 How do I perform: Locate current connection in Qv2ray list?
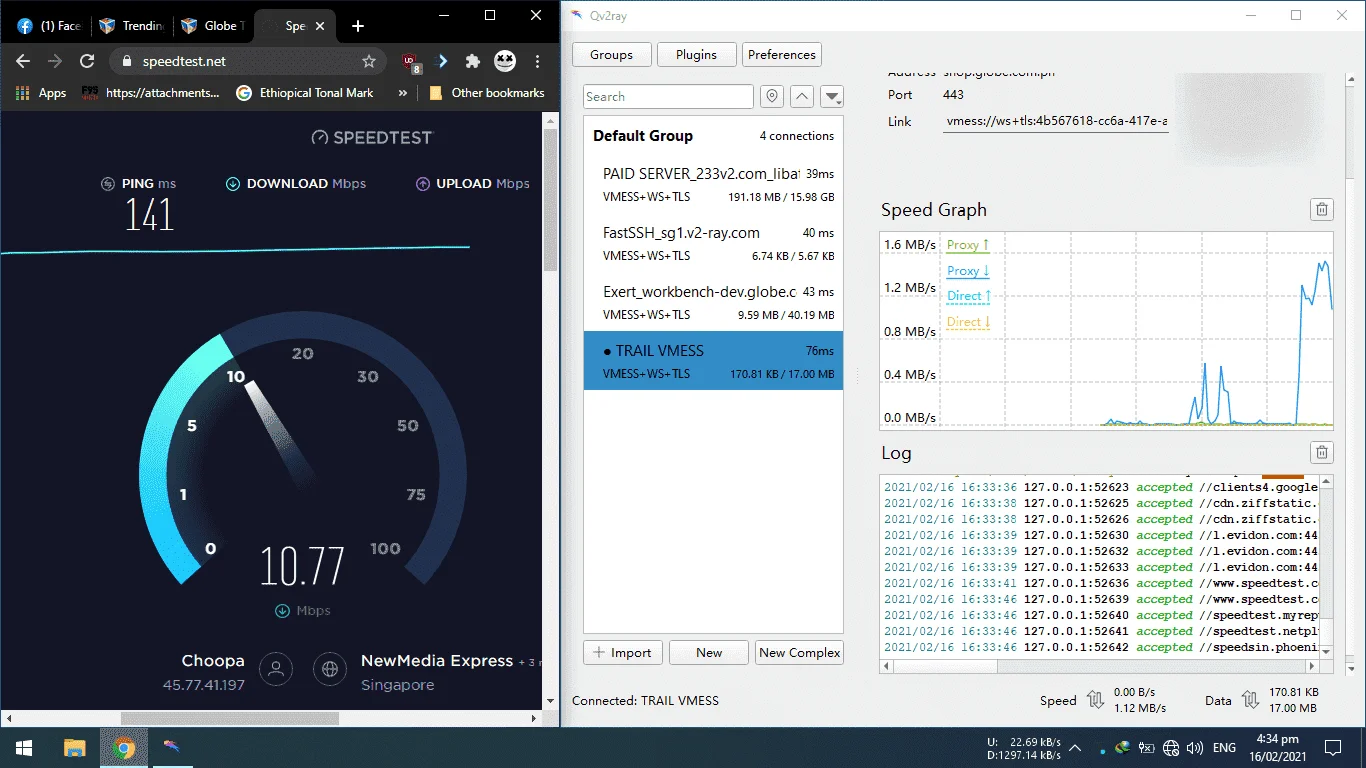tap(771, 96)
